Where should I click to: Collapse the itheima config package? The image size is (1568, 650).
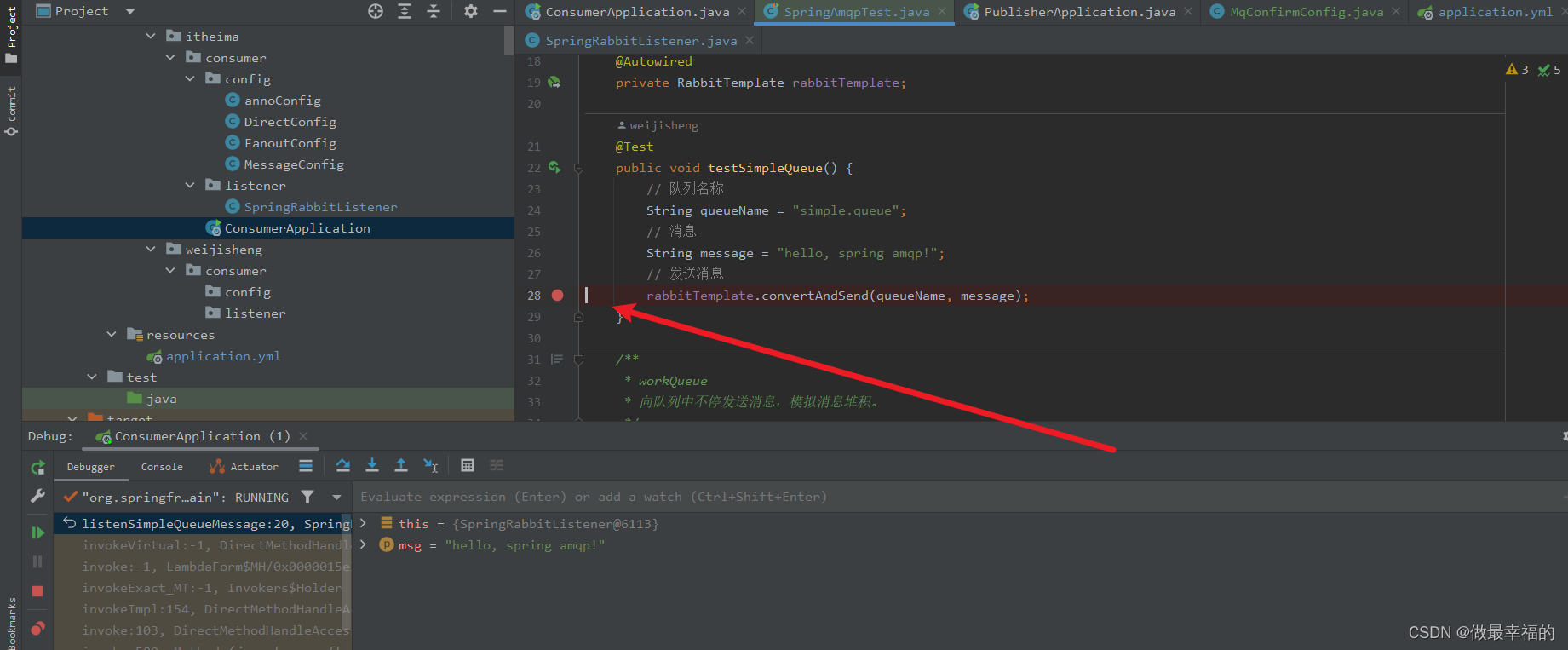click(x=190, y=78)
